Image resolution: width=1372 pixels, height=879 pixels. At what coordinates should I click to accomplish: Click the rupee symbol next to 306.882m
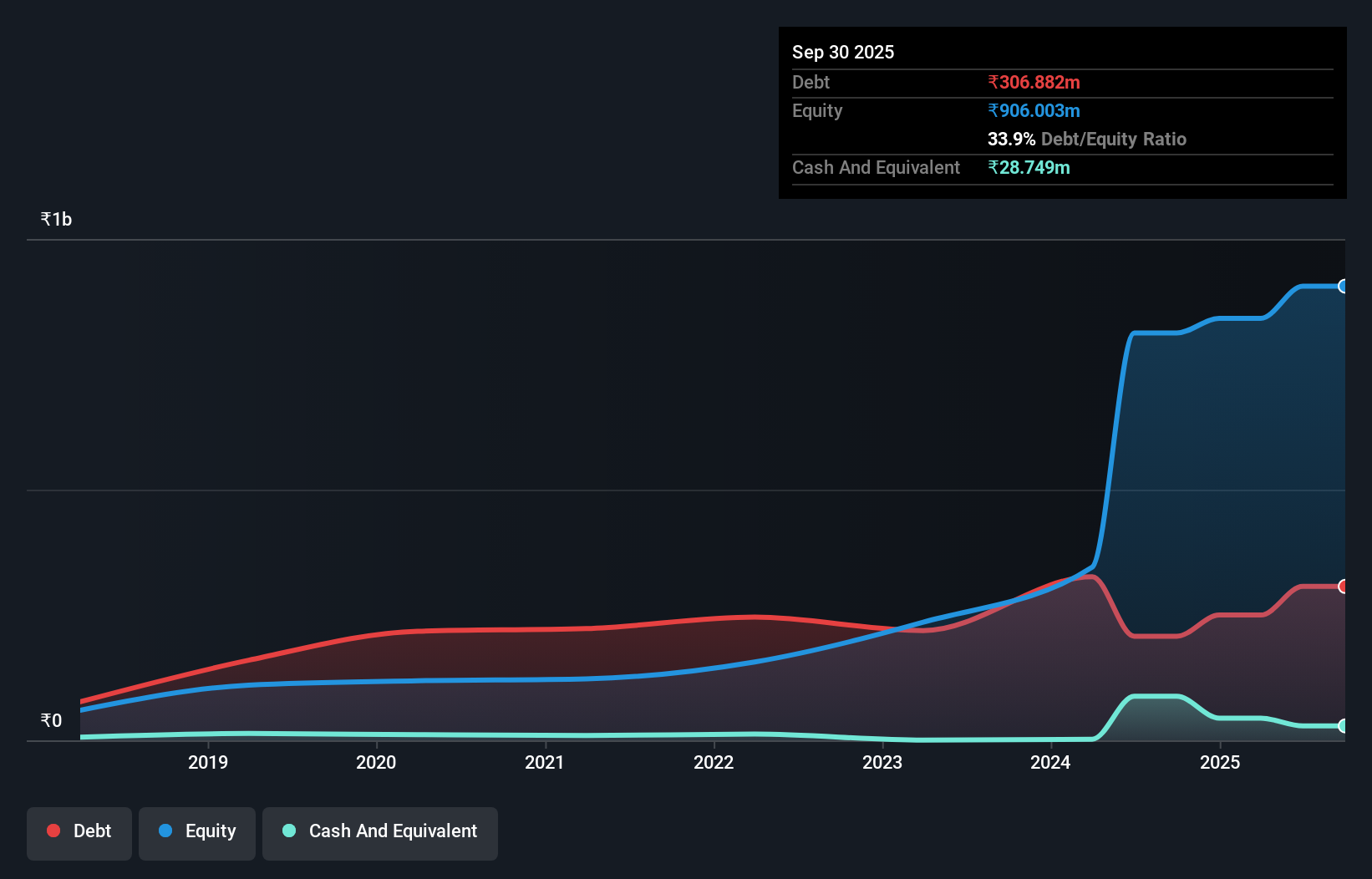tap(993, 82)
